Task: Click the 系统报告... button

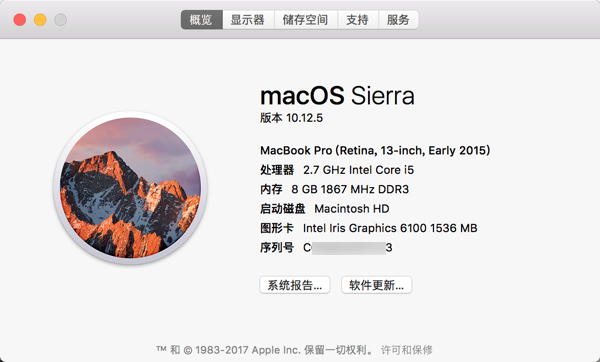Action: [295, 285]
